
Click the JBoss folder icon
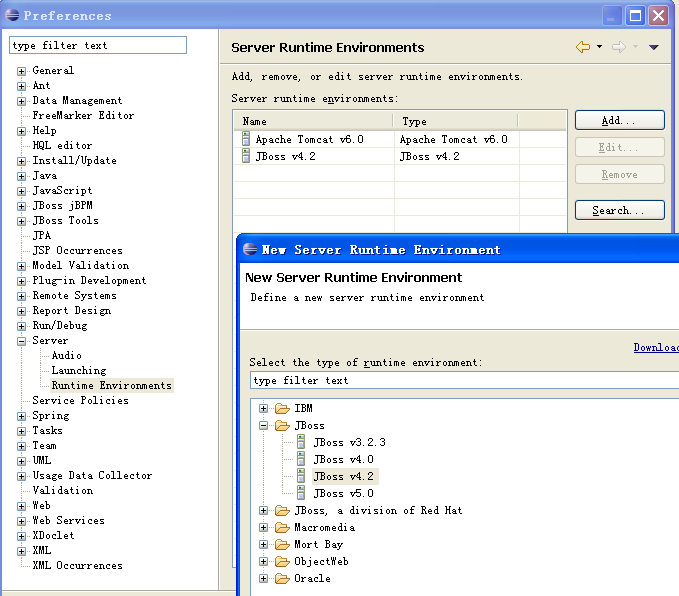point(282,426)
